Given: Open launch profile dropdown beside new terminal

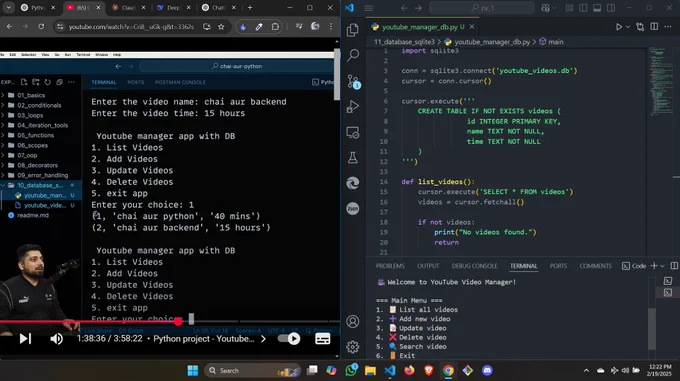Looking at the screenshot, I should tap(662, 266).
